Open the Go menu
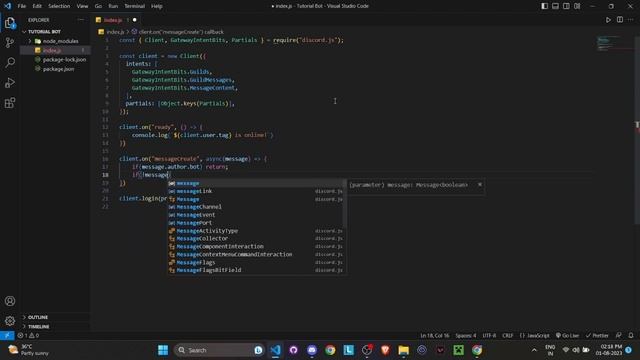 tap(98, 6)
